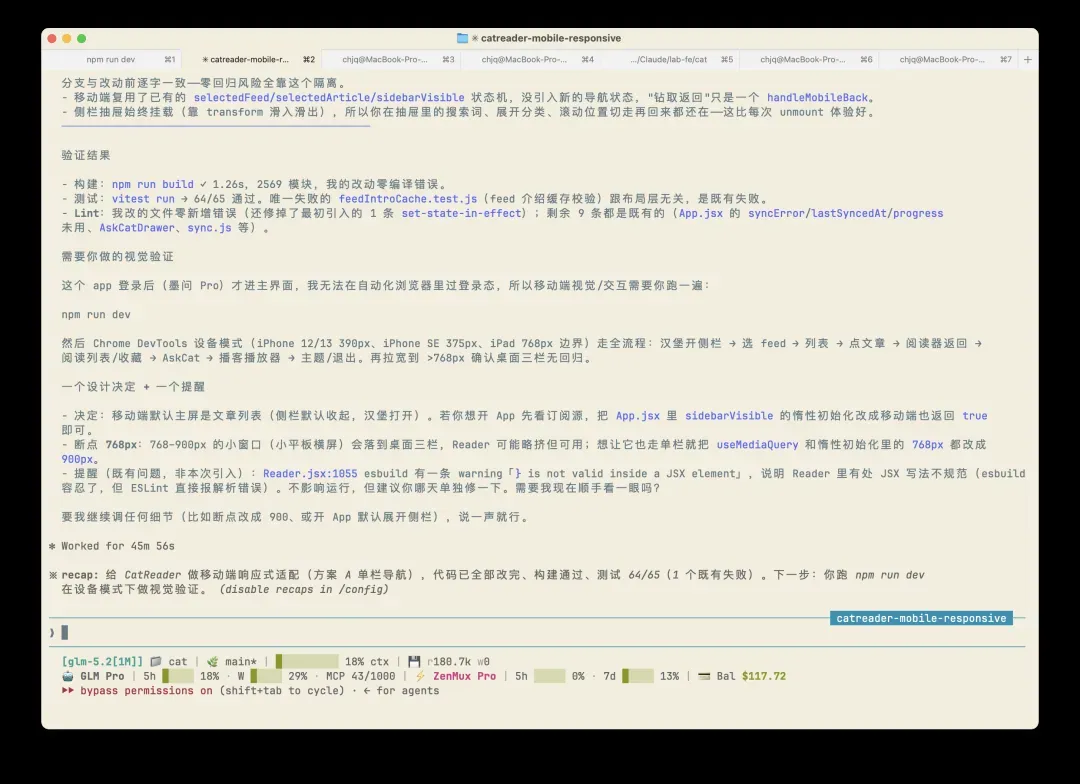Image resolution: width=1080 pixels, height=784 pixels.
Task: Click the feedIntroCache.test.js file name
Action: (408, 199)
